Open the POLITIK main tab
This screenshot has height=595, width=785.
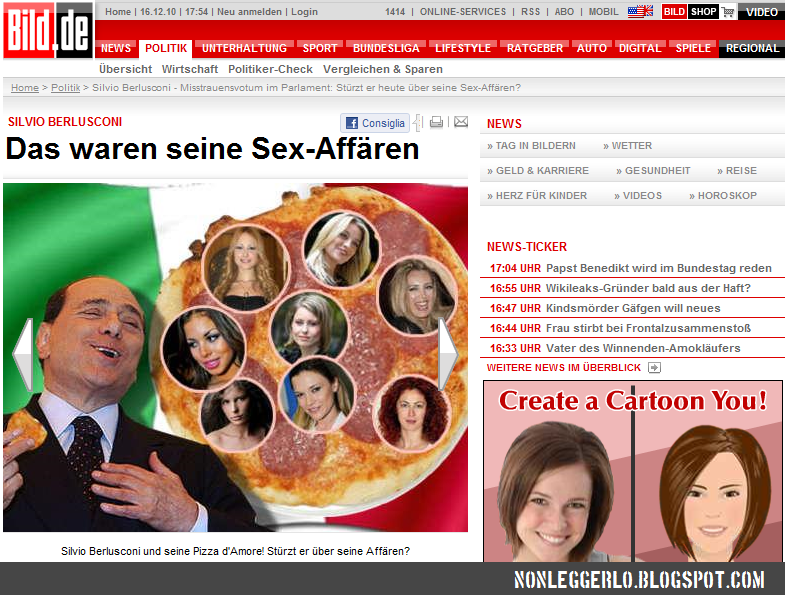click(166, 49)
